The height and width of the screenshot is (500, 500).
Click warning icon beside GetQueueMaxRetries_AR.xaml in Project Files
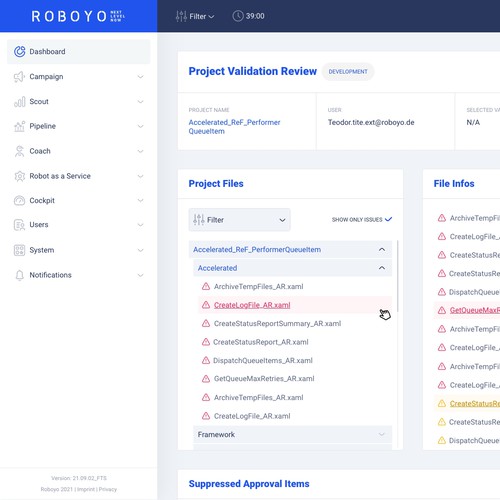point(206,379)
